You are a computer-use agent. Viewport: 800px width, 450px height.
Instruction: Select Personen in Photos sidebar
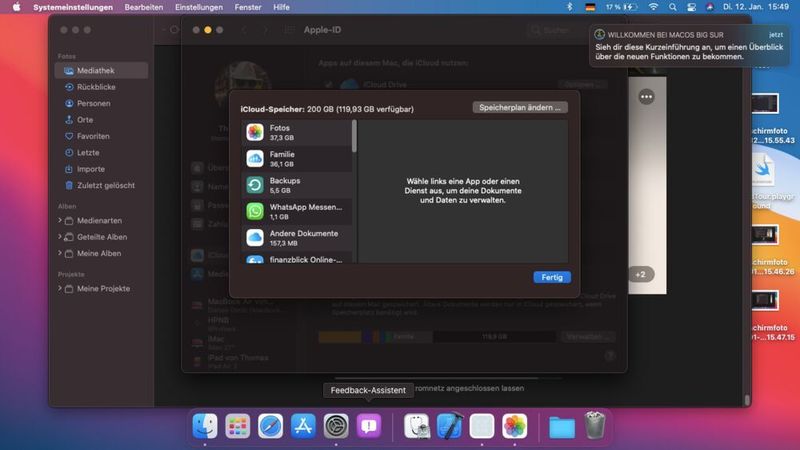point(102,103)
